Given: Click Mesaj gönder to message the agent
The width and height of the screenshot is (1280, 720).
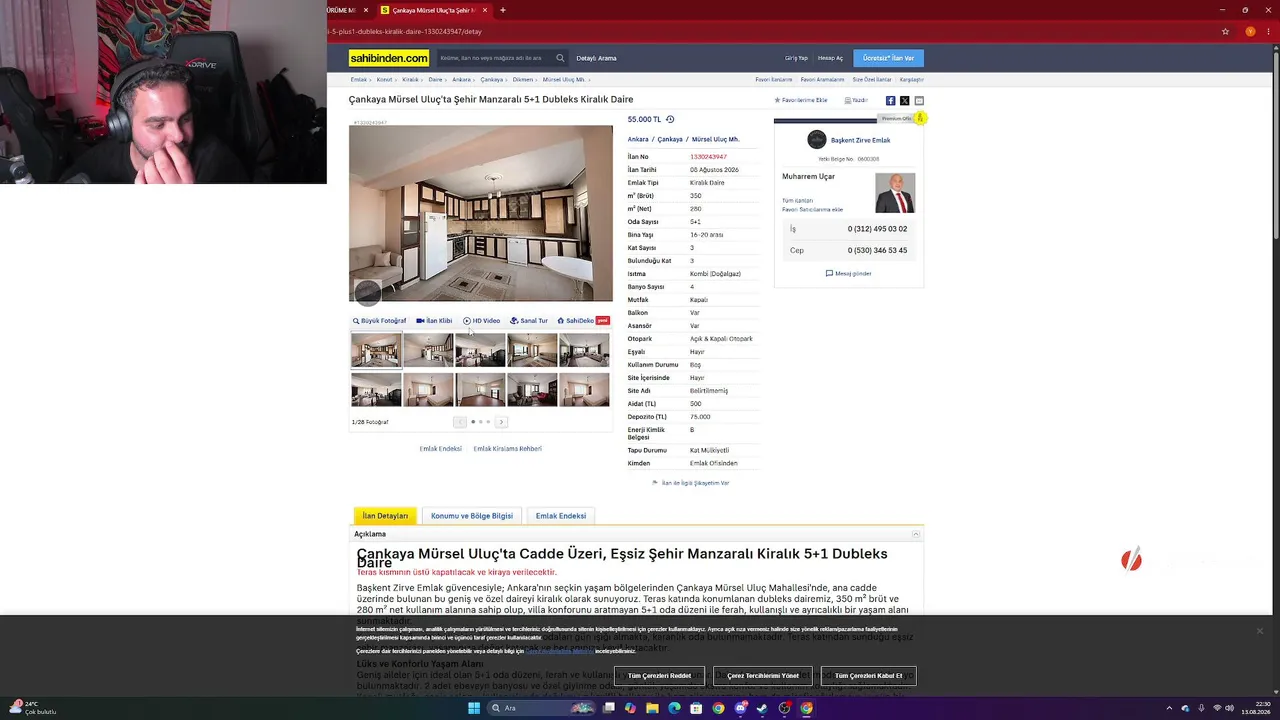Looking at the screenshot, I should click(x=849, y=273).
